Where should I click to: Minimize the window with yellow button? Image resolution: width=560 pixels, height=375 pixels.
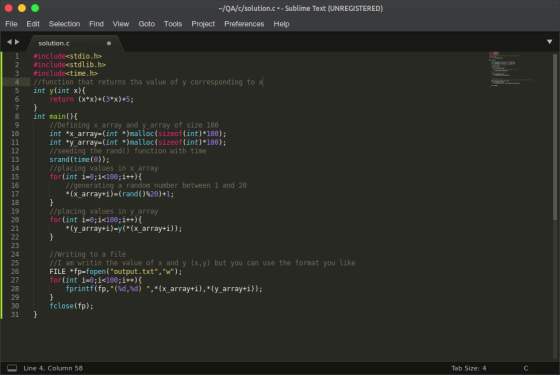pyautogui.click(x=22, y=8)
